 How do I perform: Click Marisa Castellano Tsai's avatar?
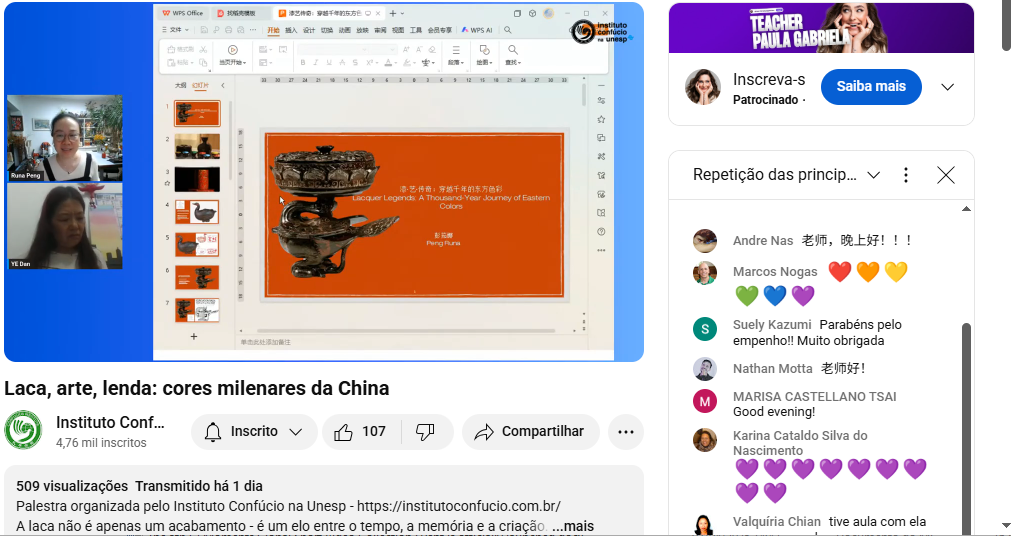tap(705, 401)
